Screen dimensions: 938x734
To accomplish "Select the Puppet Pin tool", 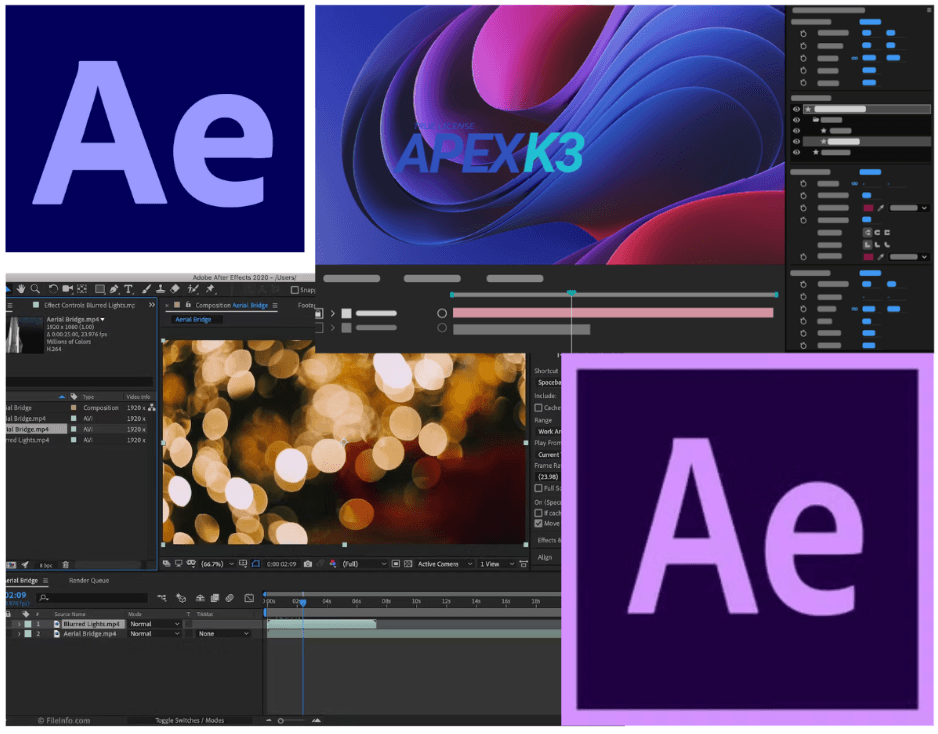I will 210,289.
